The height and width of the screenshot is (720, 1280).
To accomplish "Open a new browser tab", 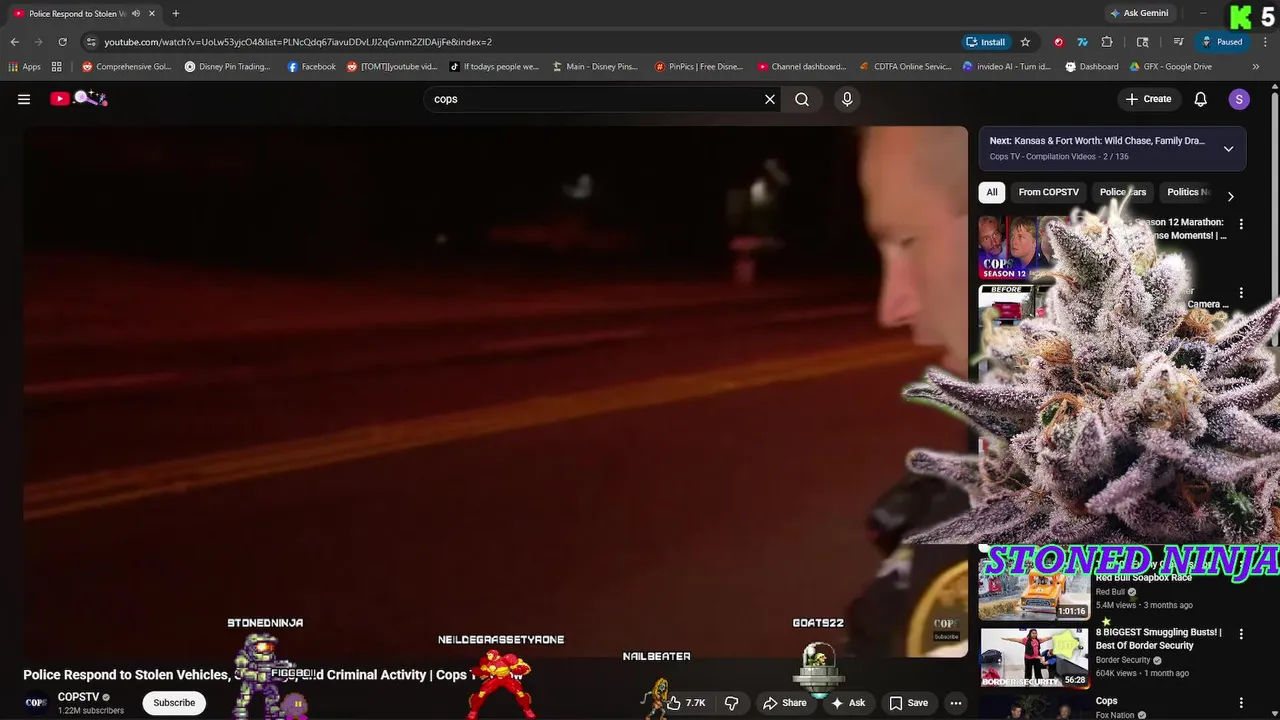I will pos(176,14).
